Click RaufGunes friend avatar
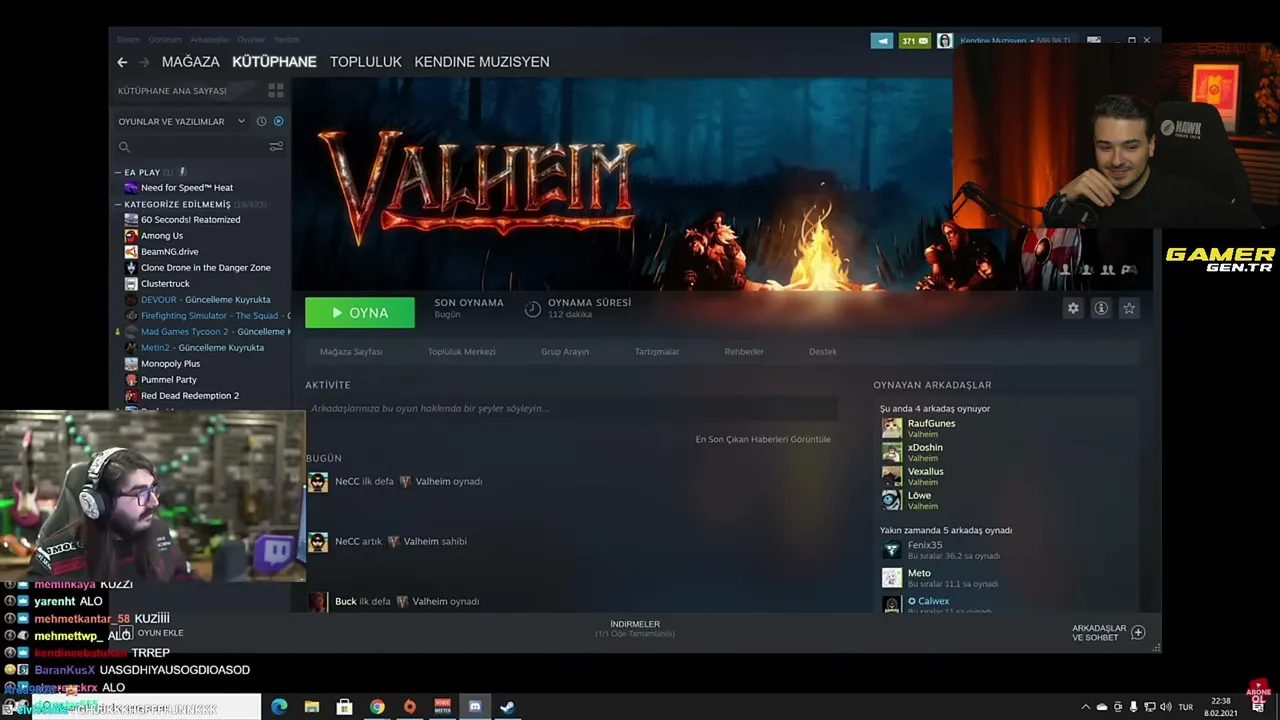The height and width of the screenshot is (720, 1280). [892, 428]
